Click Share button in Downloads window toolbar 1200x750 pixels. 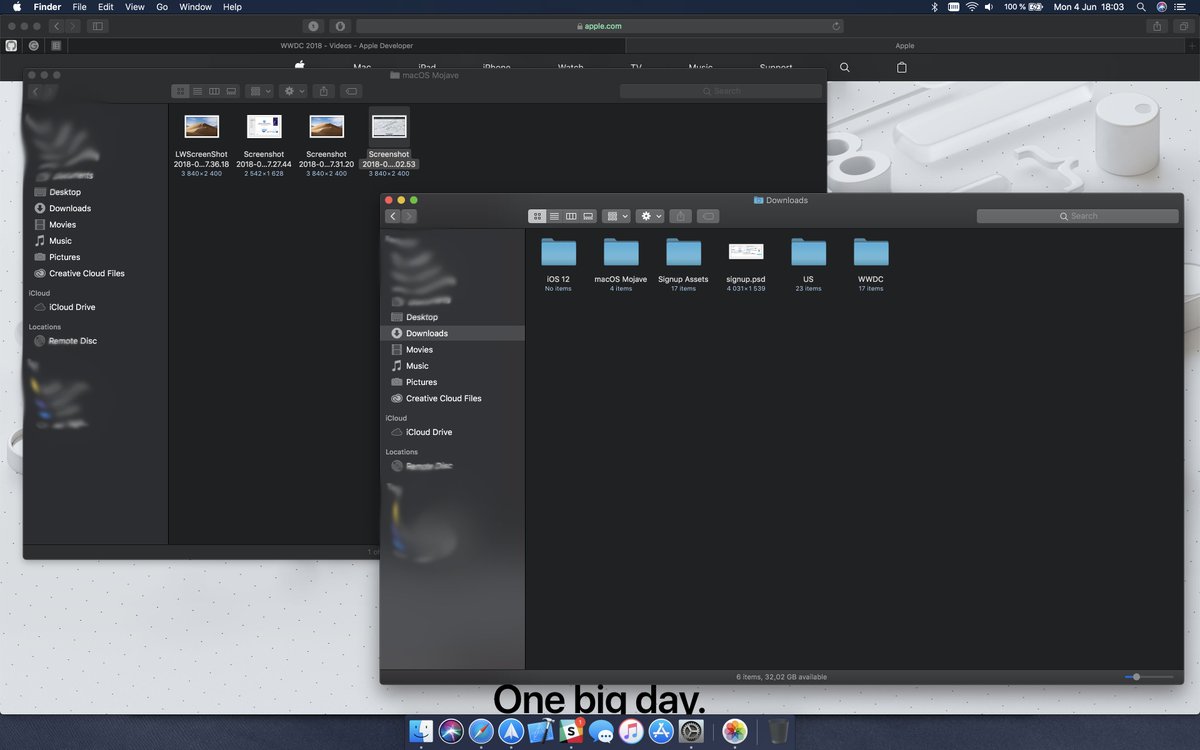pos(680,216)
